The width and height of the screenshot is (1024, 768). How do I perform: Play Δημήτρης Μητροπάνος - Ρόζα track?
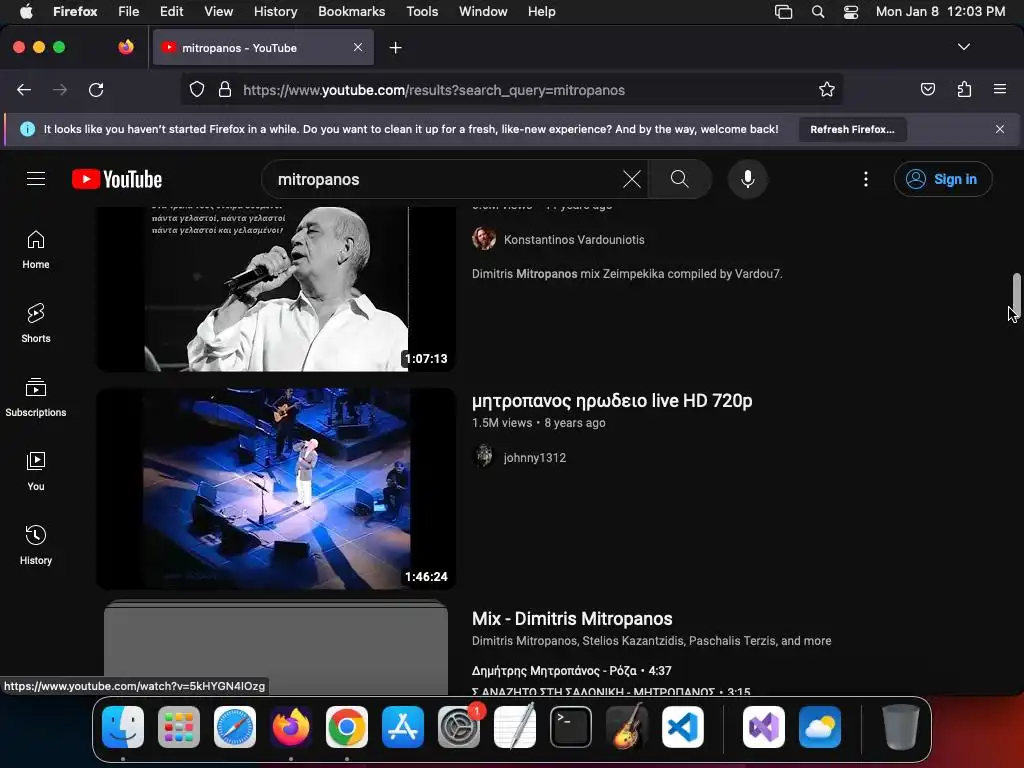(x=571, y=671)
